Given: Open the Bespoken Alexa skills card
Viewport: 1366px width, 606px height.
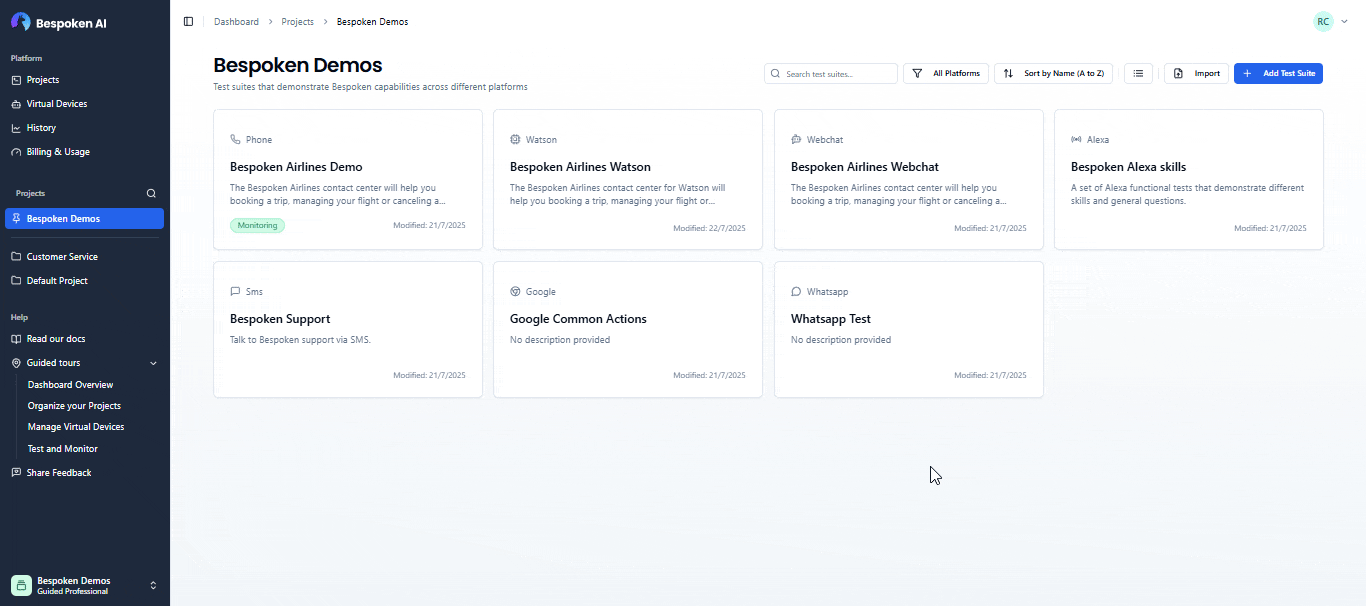Looking at the screenshot, I should click(1189, 179).
